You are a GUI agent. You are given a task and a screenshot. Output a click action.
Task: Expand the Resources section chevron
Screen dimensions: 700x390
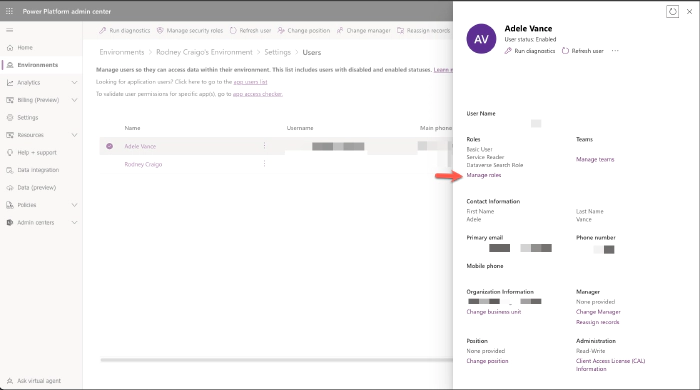point(74,135)
